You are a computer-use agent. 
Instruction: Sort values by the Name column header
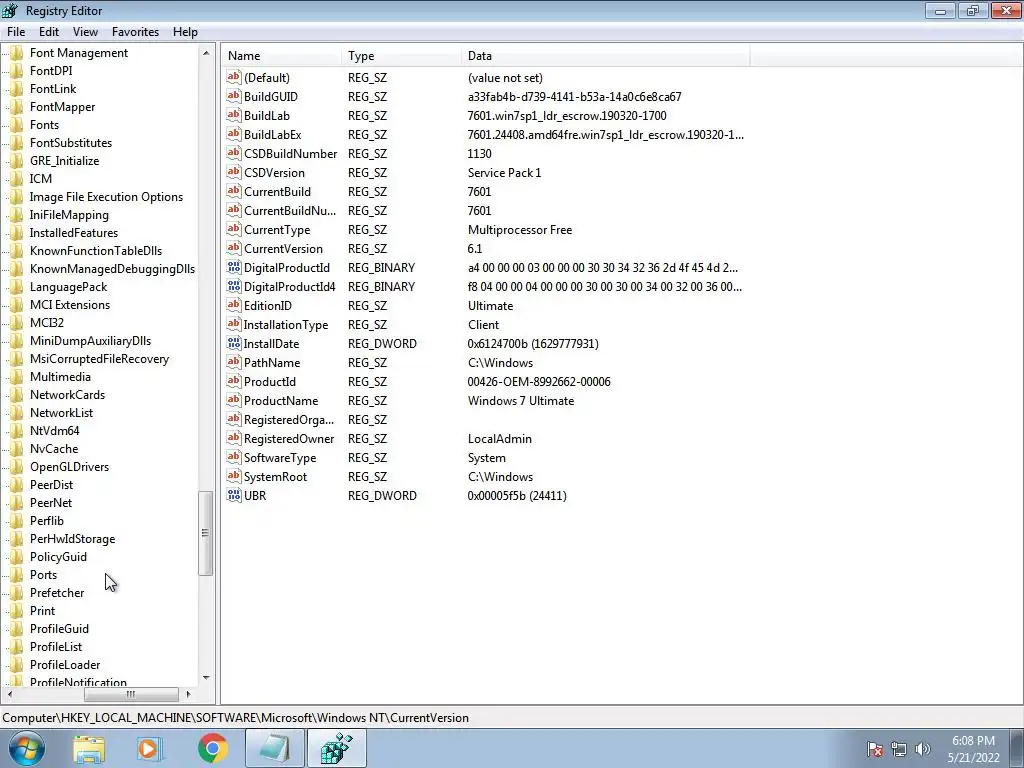[x=281, y=56]
